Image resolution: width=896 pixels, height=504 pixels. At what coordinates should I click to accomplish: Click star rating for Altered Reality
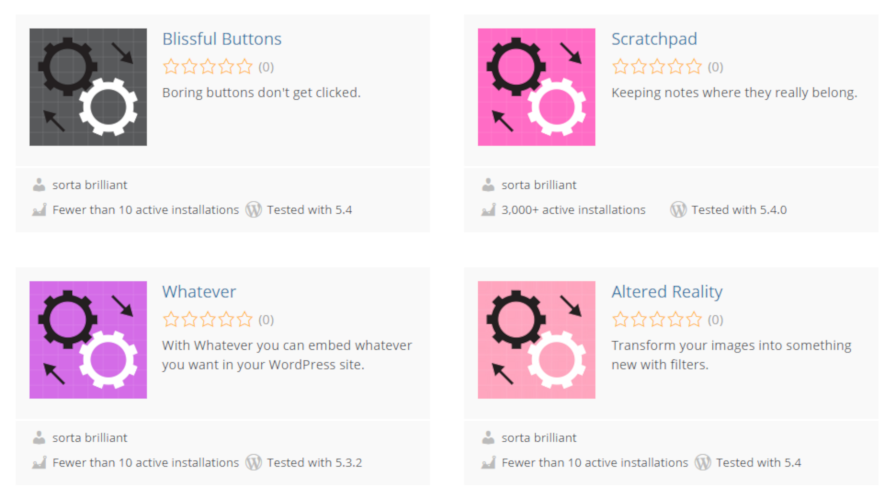tap(657, 320)
